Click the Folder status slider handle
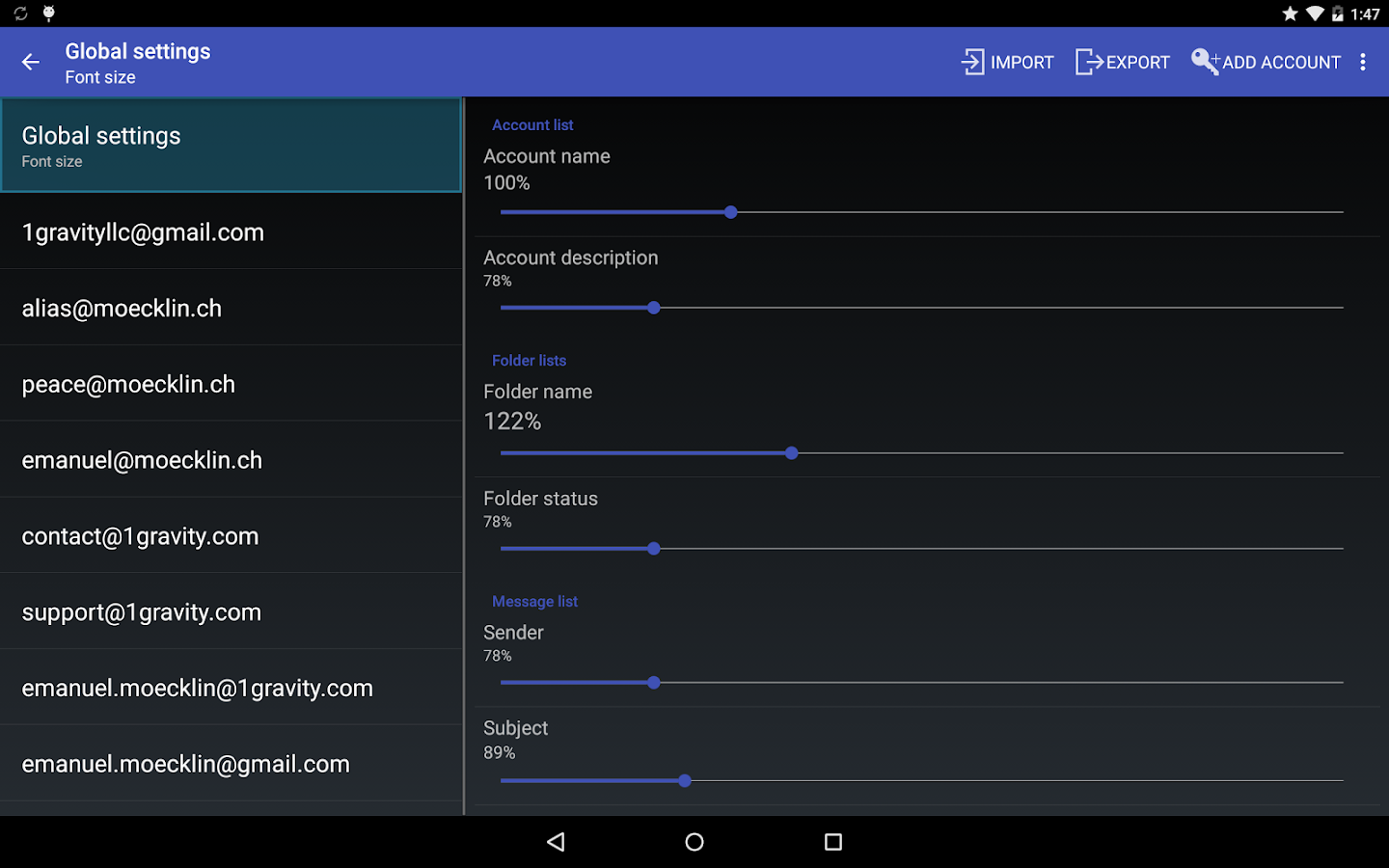The image size is (1389, 868). tap(654, 549)
